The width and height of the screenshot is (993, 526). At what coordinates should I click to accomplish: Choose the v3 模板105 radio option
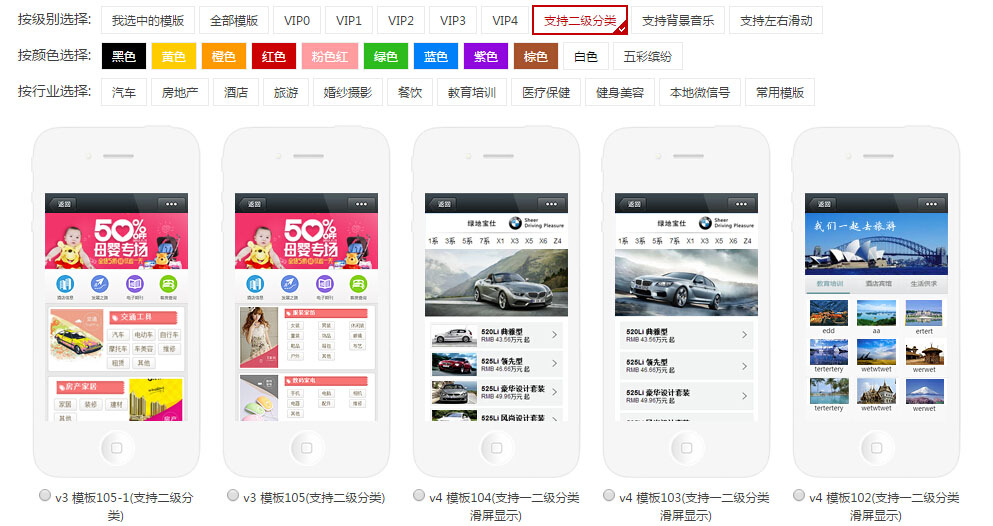pyautogui.click(x=233, y=495)
